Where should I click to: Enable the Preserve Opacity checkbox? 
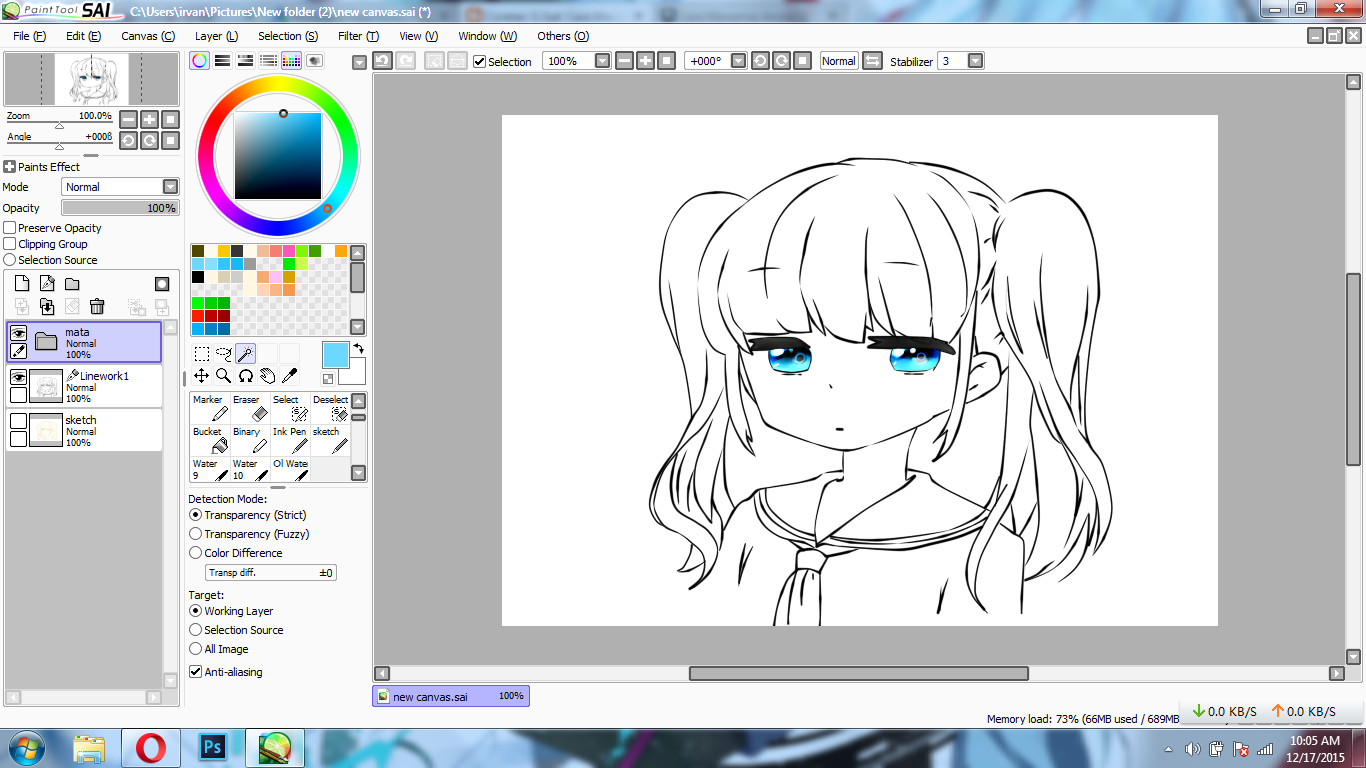point(10,228)
